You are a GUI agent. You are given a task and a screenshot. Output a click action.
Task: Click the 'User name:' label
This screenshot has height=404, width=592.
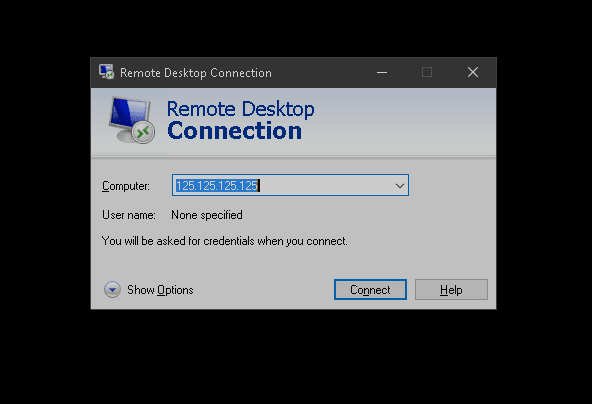129,215
